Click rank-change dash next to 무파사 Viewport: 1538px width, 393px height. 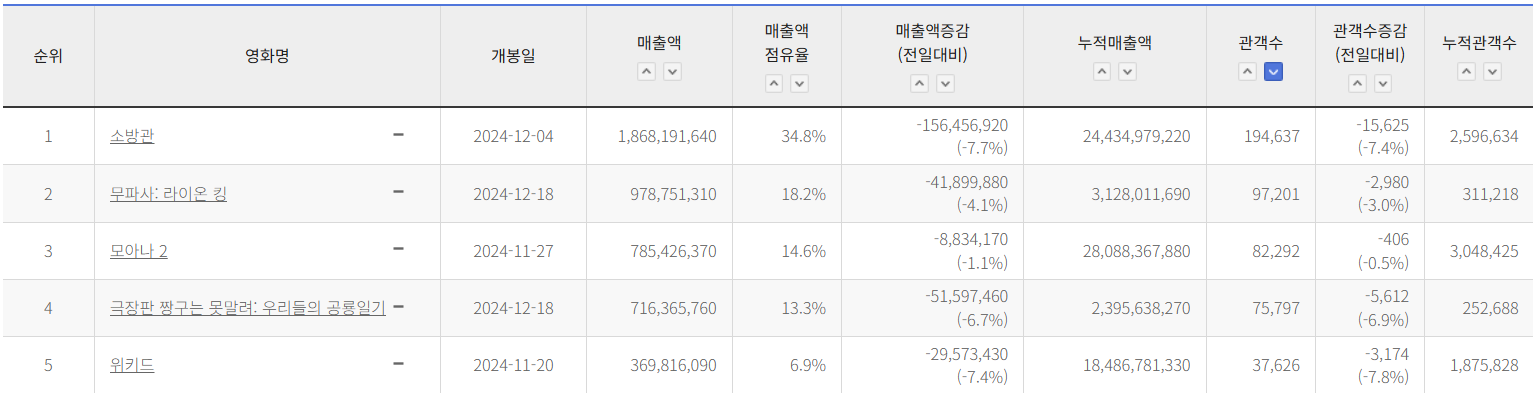tap(398, 191)
